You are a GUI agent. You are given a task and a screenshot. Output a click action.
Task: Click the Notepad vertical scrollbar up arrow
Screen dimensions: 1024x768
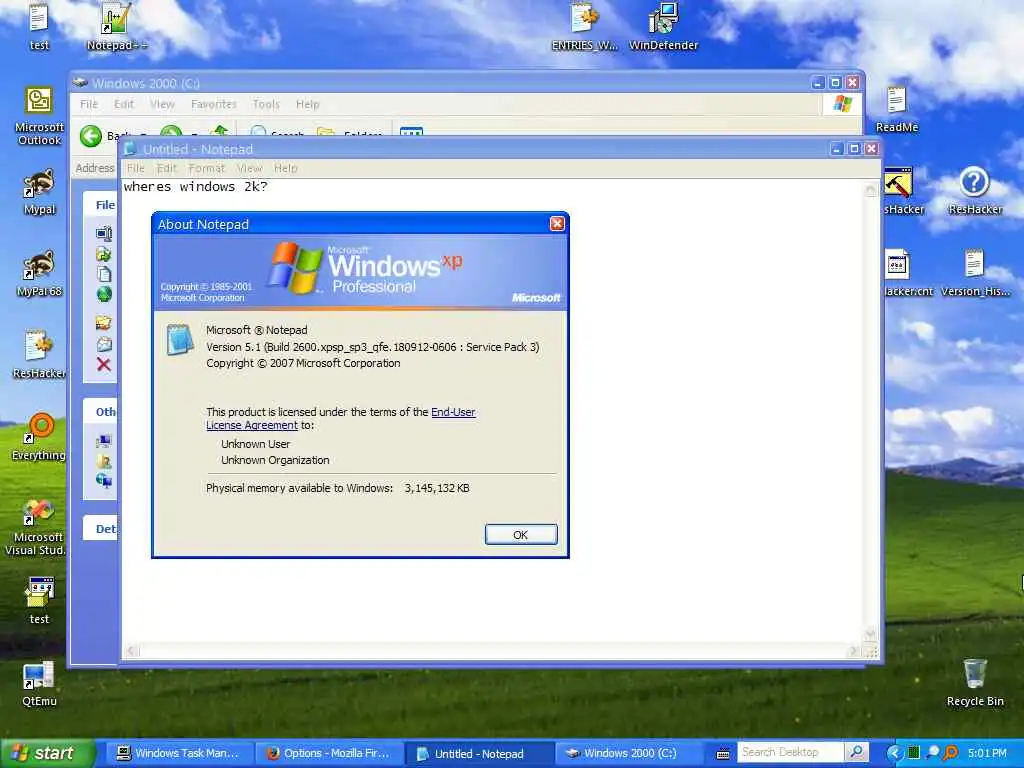click(871, 189)
